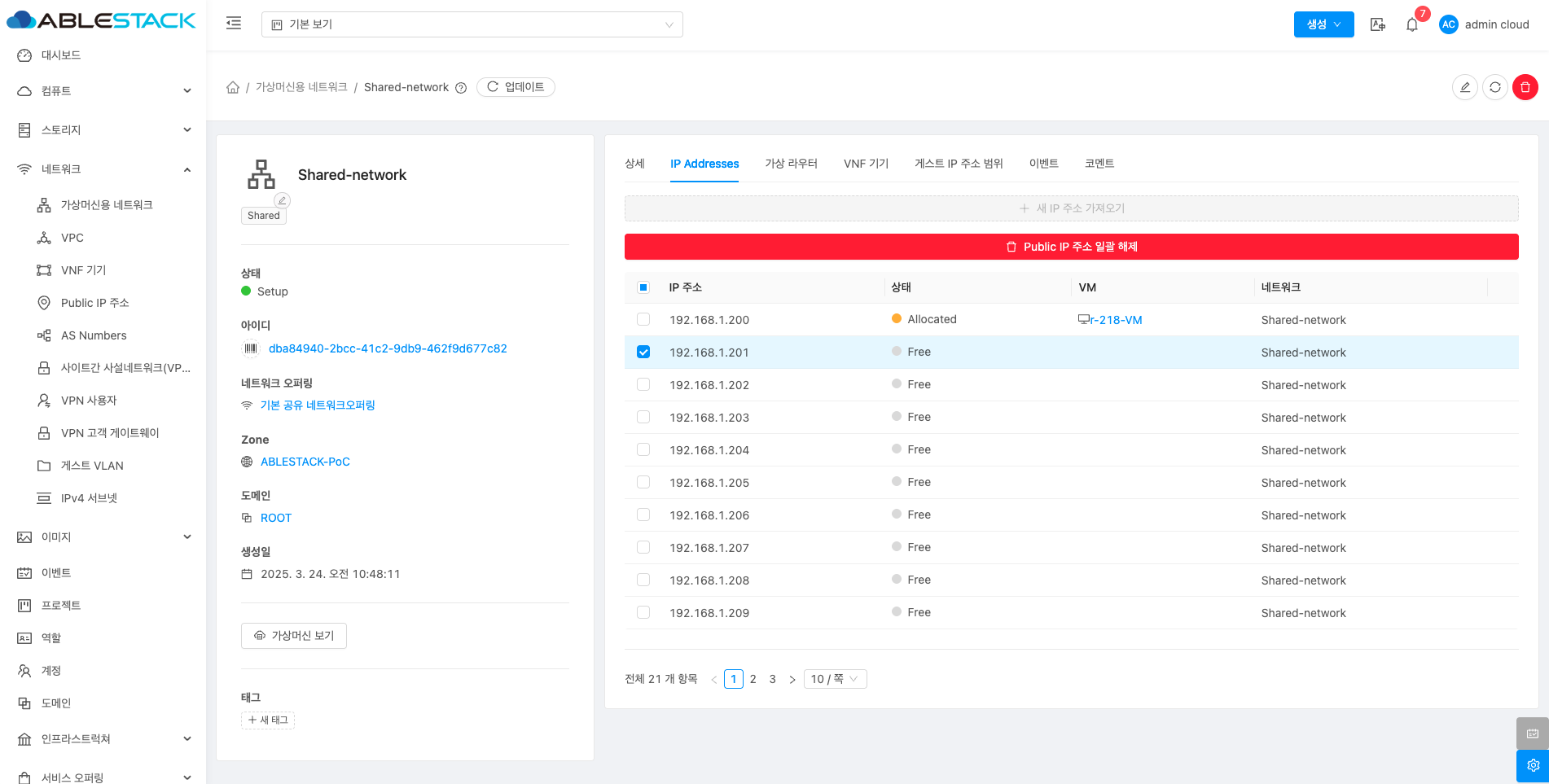This screenshot has height=784, width=1549.
Task: Click the Public IP 주소 일괄 해제 button
Action: coord(1071,247)
